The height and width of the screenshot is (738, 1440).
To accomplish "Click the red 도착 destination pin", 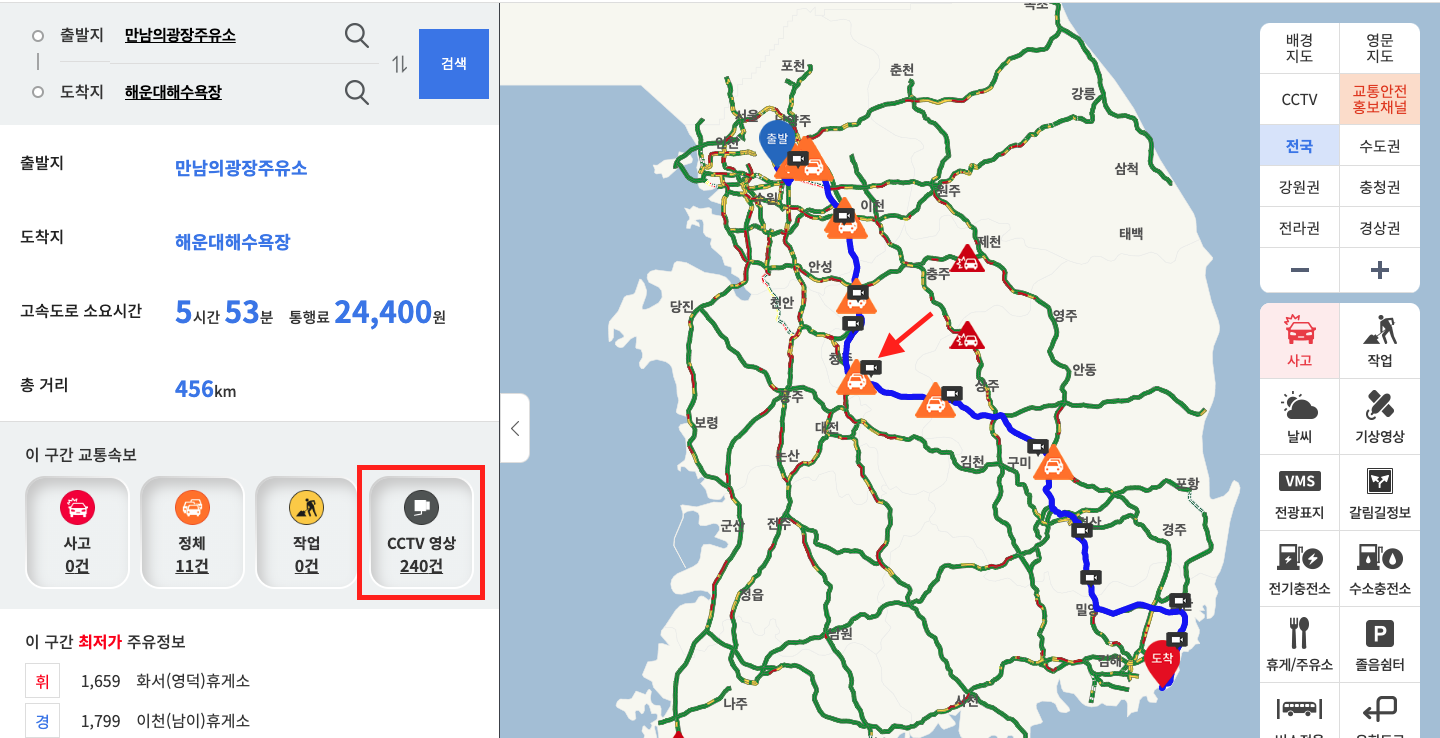I will pos(1162,663).
